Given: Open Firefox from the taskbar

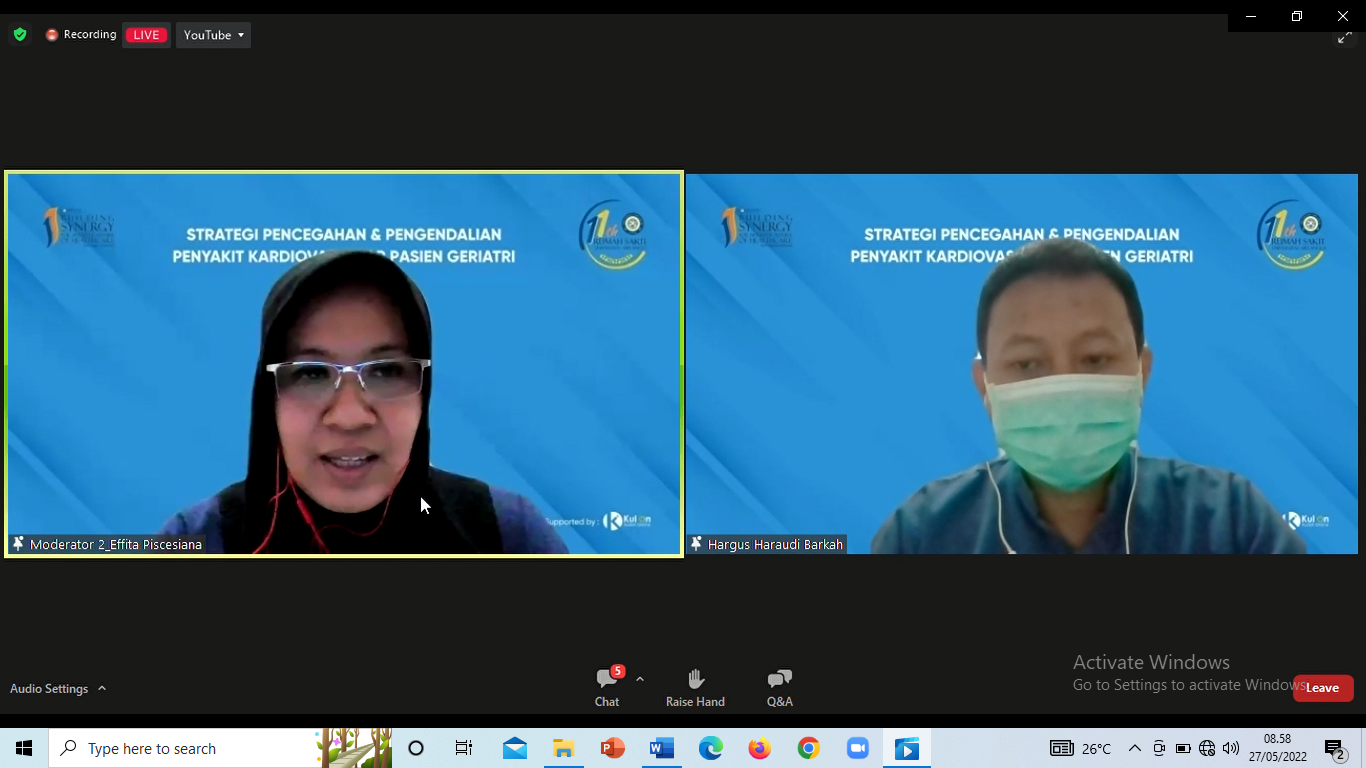Looking at the screenshot, I should [x=760, y=748].
